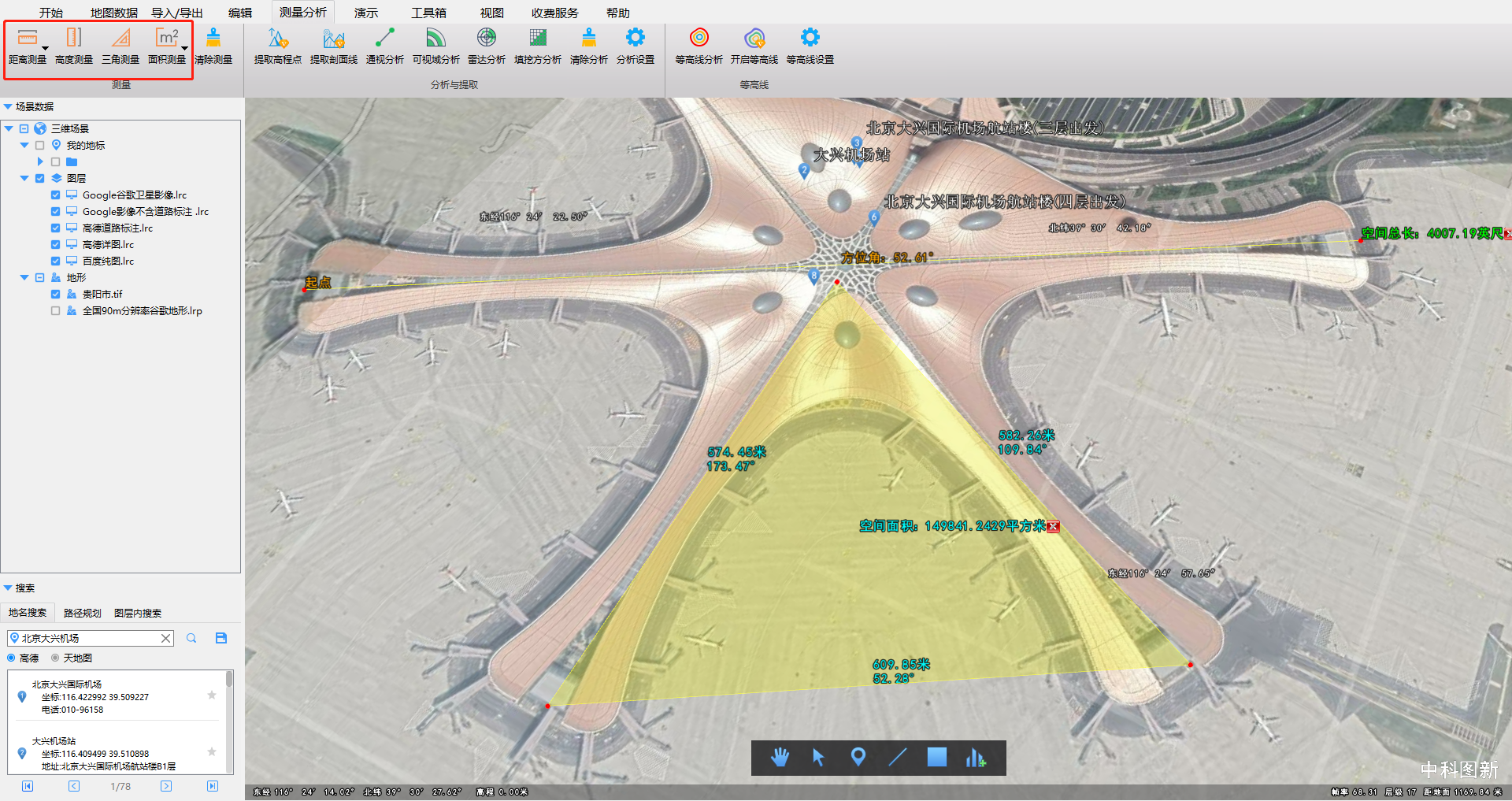
Task: Click the 清除分析 clear analysis icon
Action: pos(589,46)
